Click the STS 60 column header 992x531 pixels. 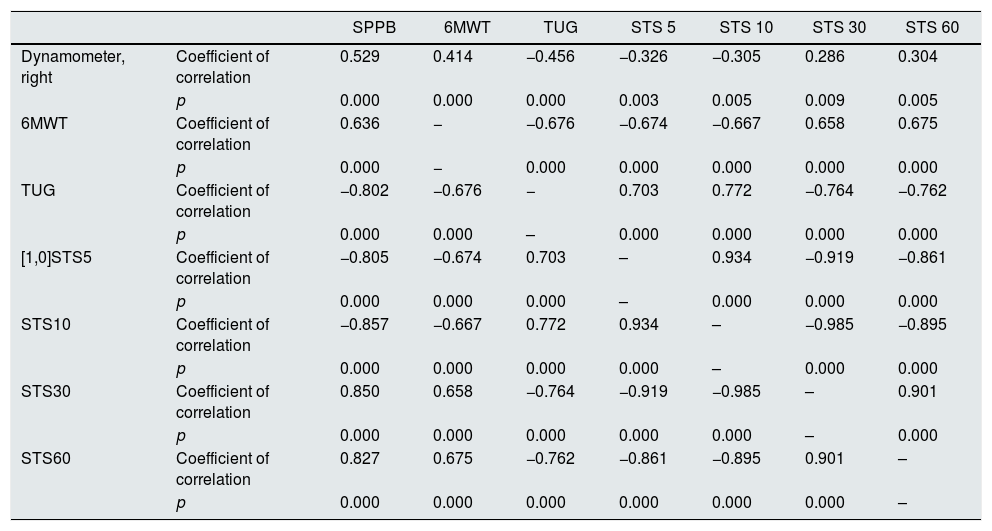click(x=932, y=27)
